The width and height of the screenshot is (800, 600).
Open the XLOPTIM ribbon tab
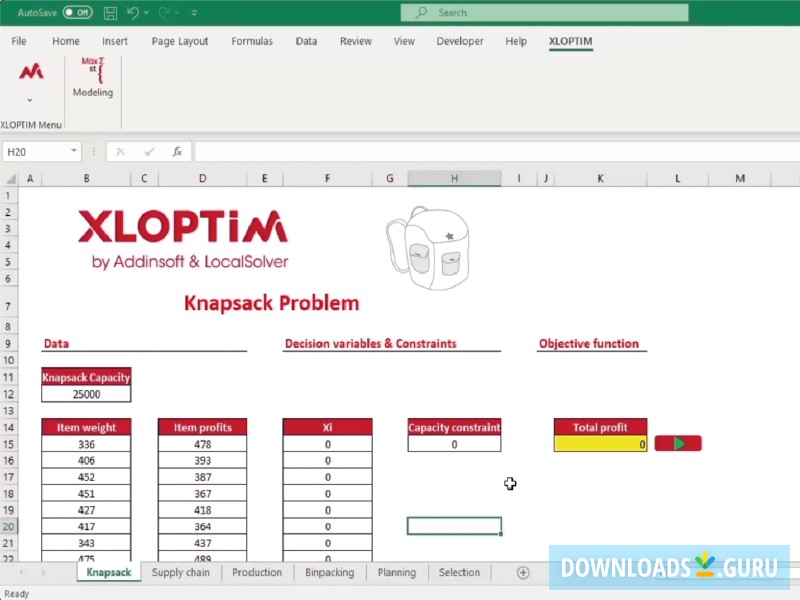pos(570,41)
